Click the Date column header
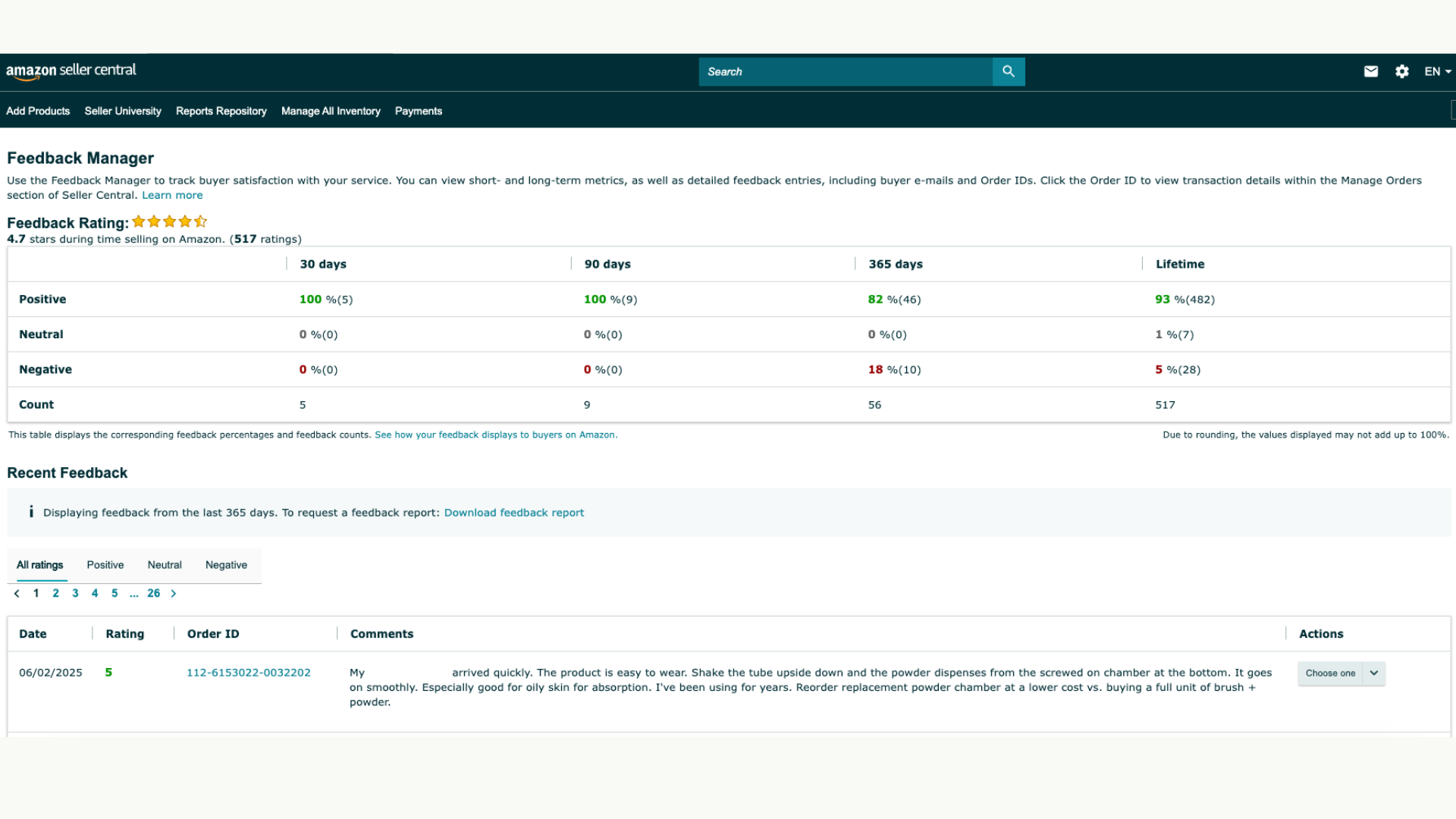 [x=33, y=634]
